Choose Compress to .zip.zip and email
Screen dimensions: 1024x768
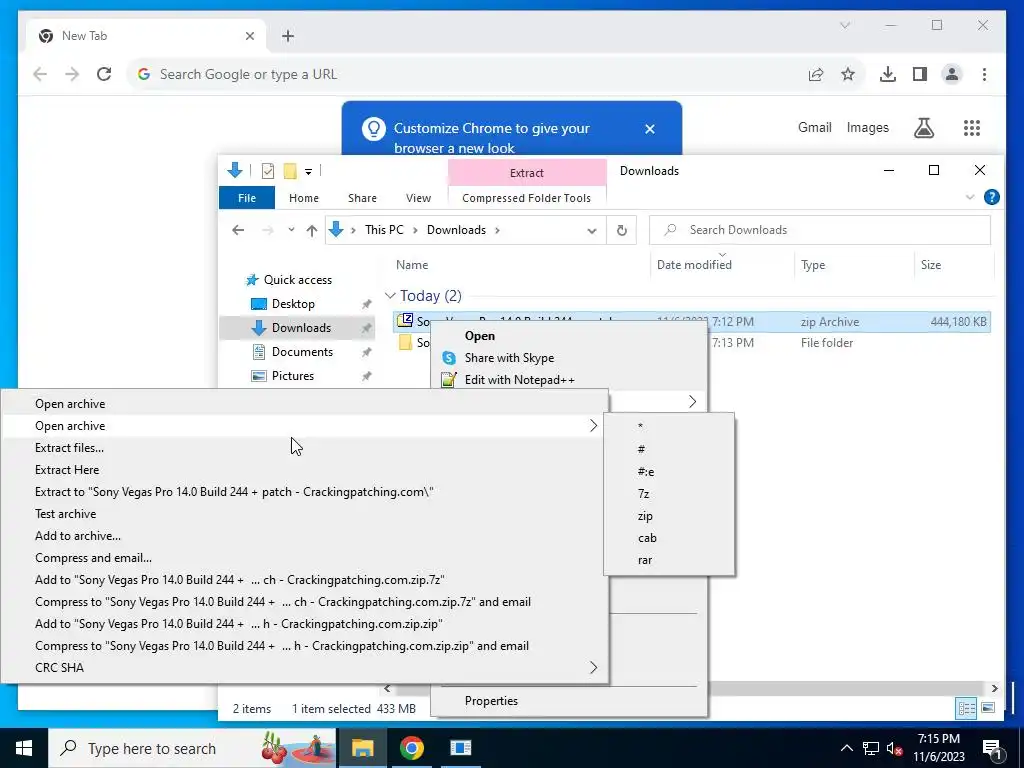(304, 646)
